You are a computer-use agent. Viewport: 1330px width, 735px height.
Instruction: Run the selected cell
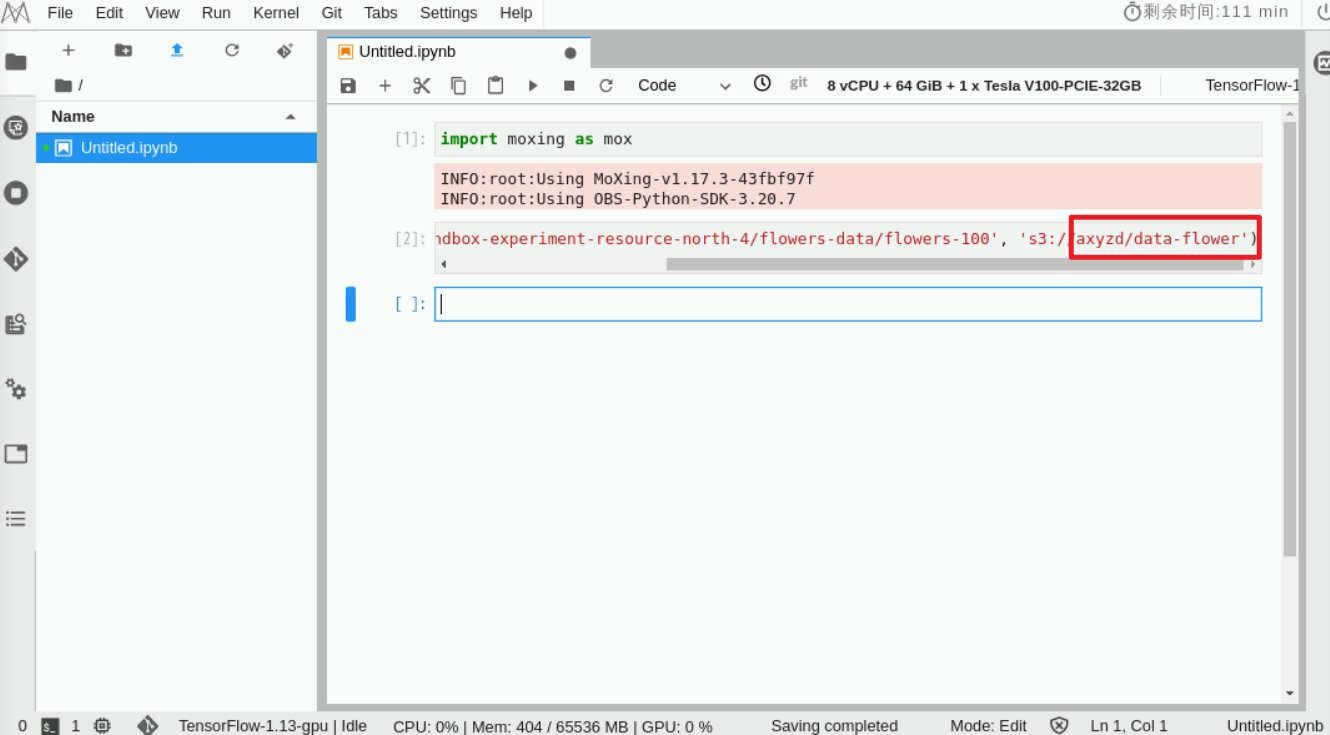[x=533, y=86]
